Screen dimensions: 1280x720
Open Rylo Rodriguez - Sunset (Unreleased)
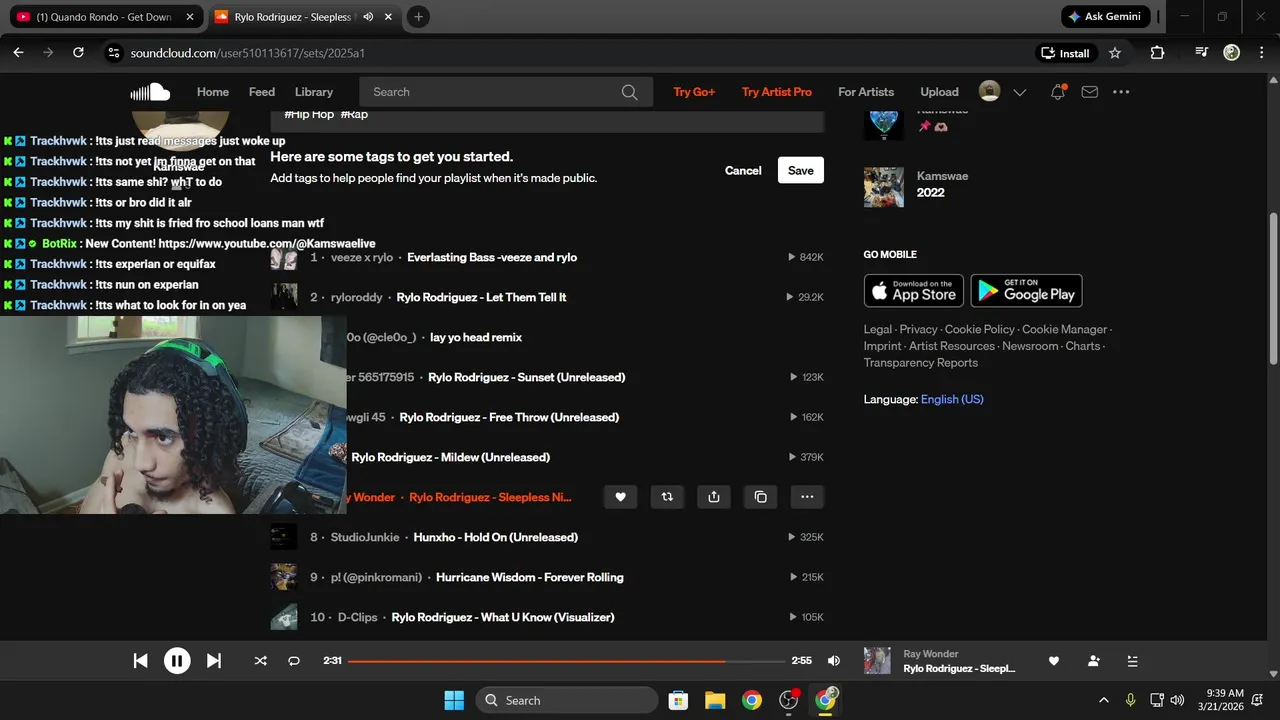[527, 377]
